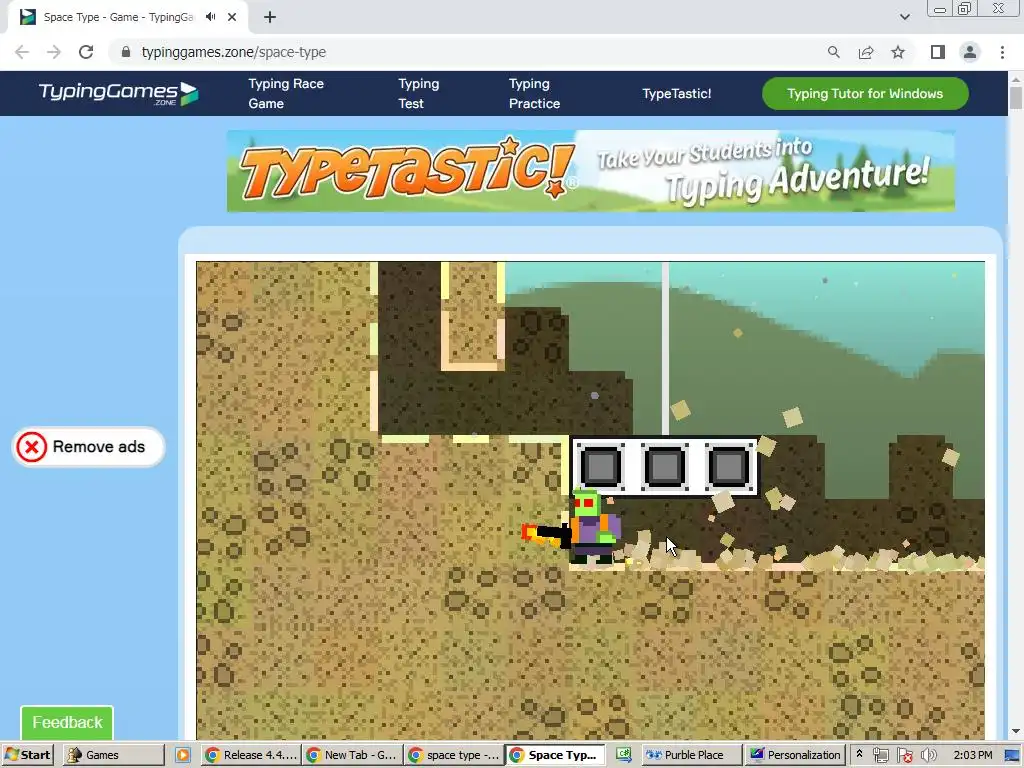The image size is (1024, 768).
Task: Toggle the browser side panel
Action: 938,52
